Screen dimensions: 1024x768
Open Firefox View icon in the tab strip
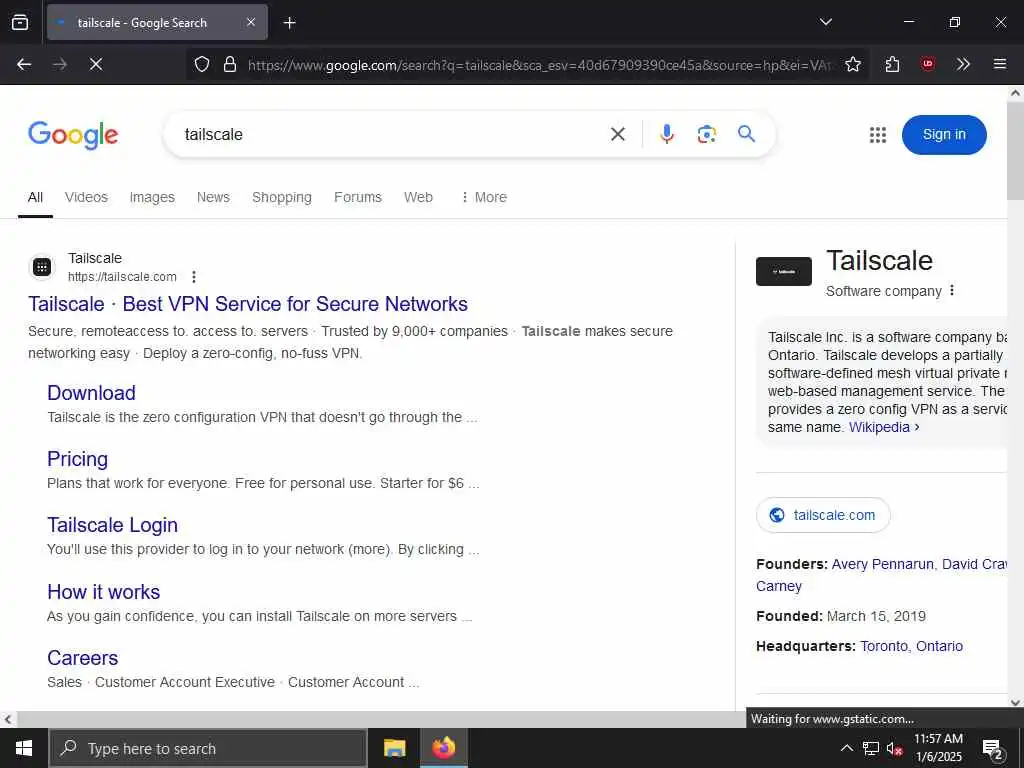point(20,22)
